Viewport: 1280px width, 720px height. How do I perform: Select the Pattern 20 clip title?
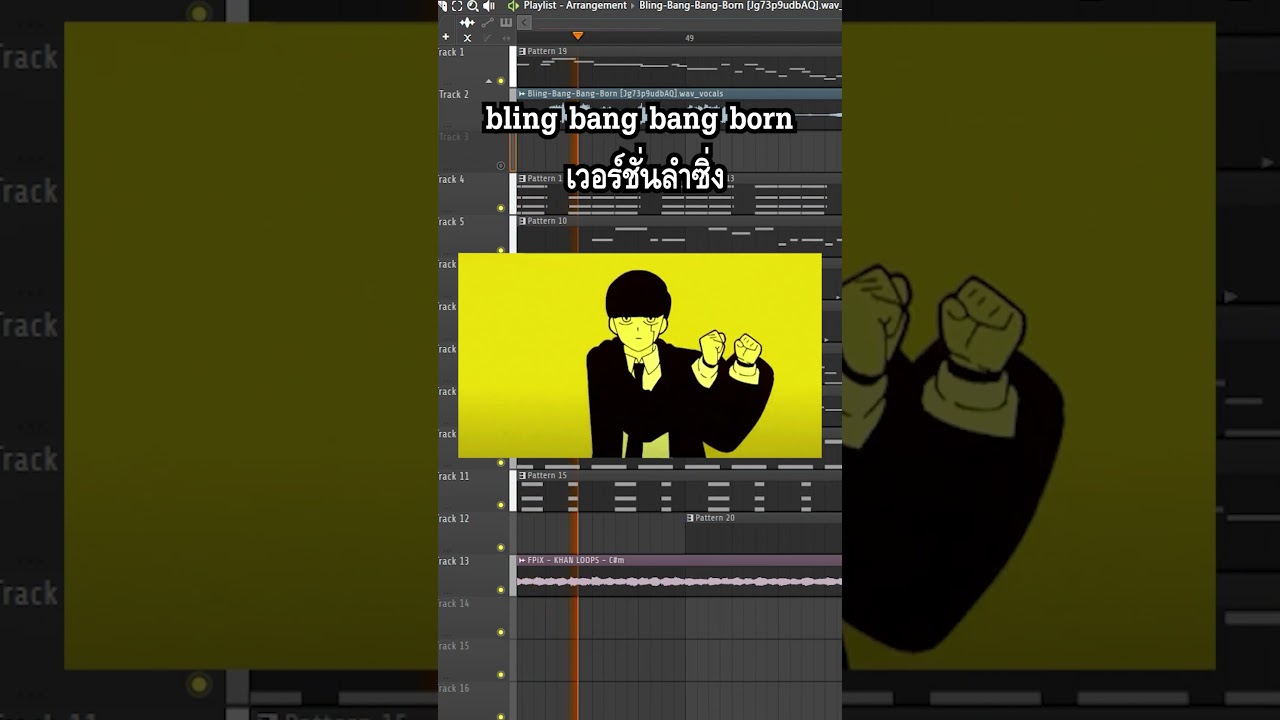tap(715, 518)
